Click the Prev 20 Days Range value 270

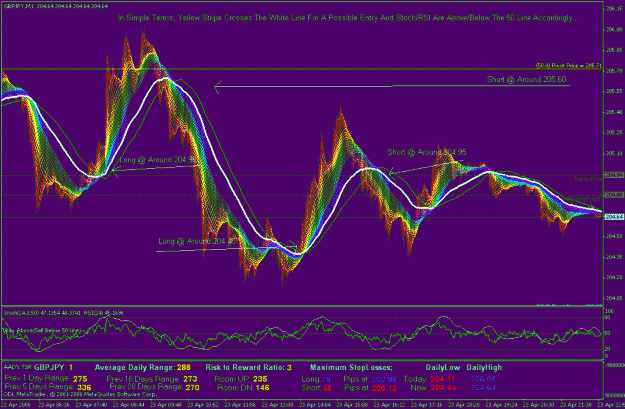coord(193,387)
